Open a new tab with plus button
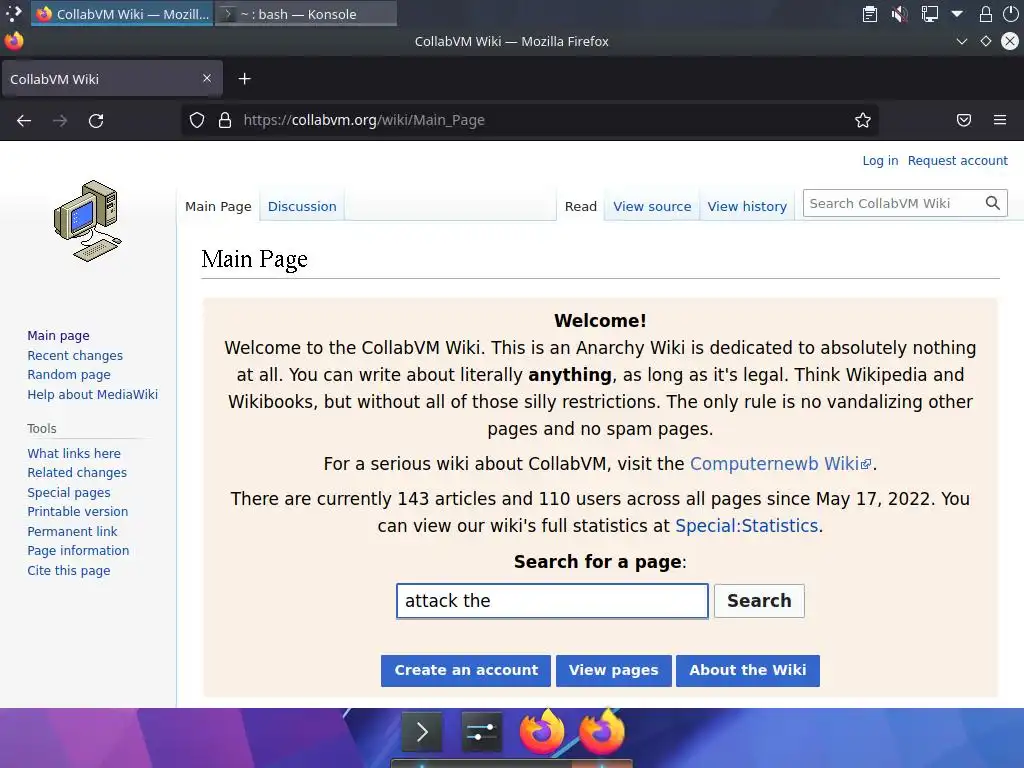 tap(244, 79)
